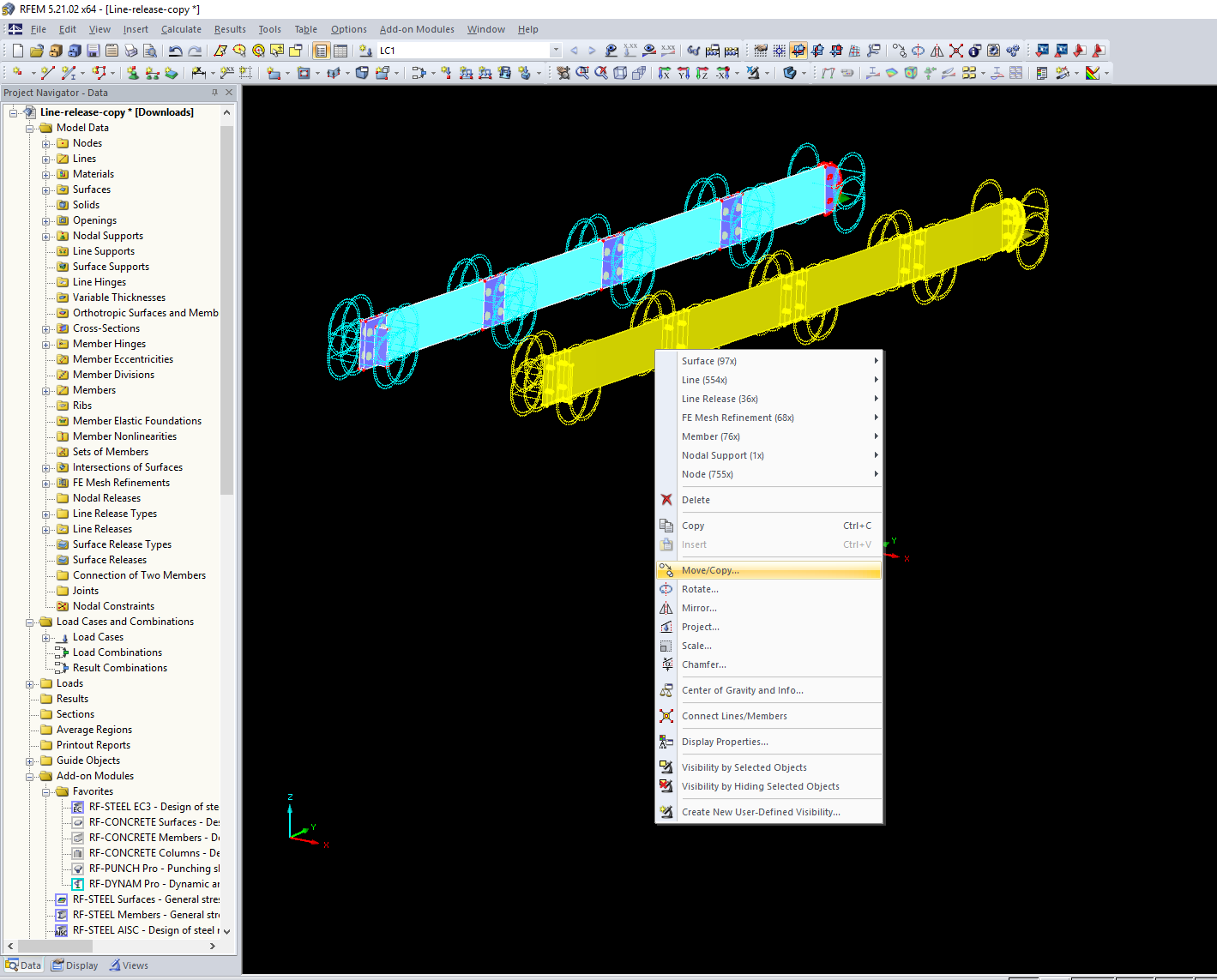Save the model with the floppy icon

93,51
